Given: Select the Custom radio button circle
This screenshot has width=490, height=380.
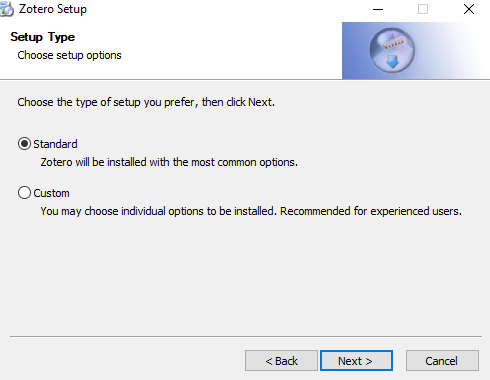Looking at the screenshot, I should point(24,193).
